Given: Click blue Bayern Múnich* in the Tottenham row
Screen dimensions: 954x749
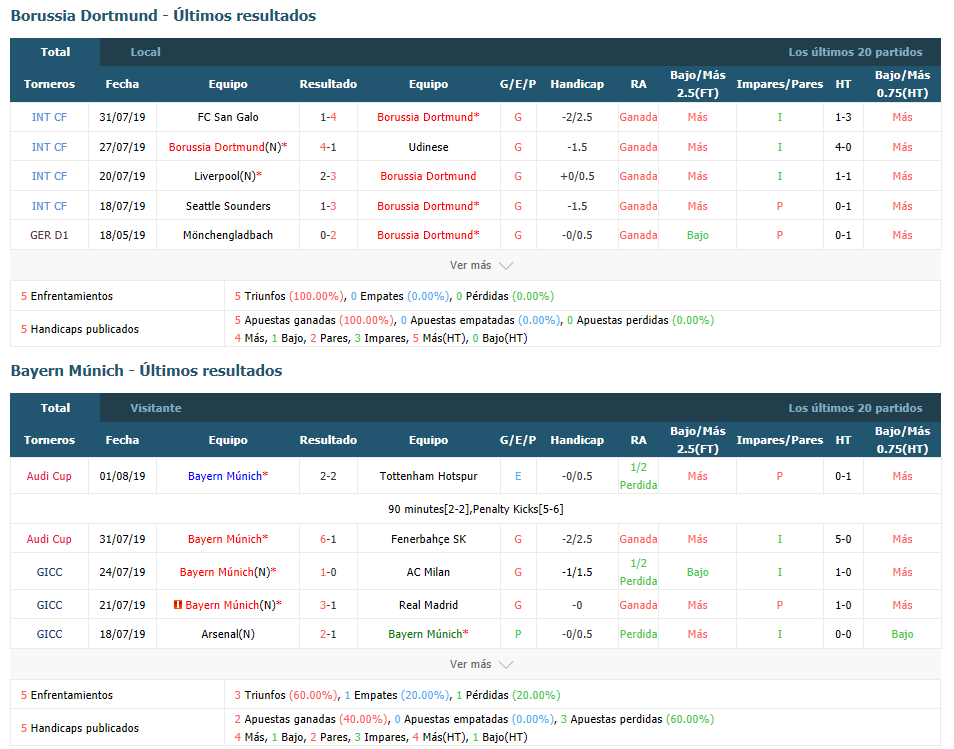Looking at the screenshot, I should pyautogui.click(x=228, y=476).
